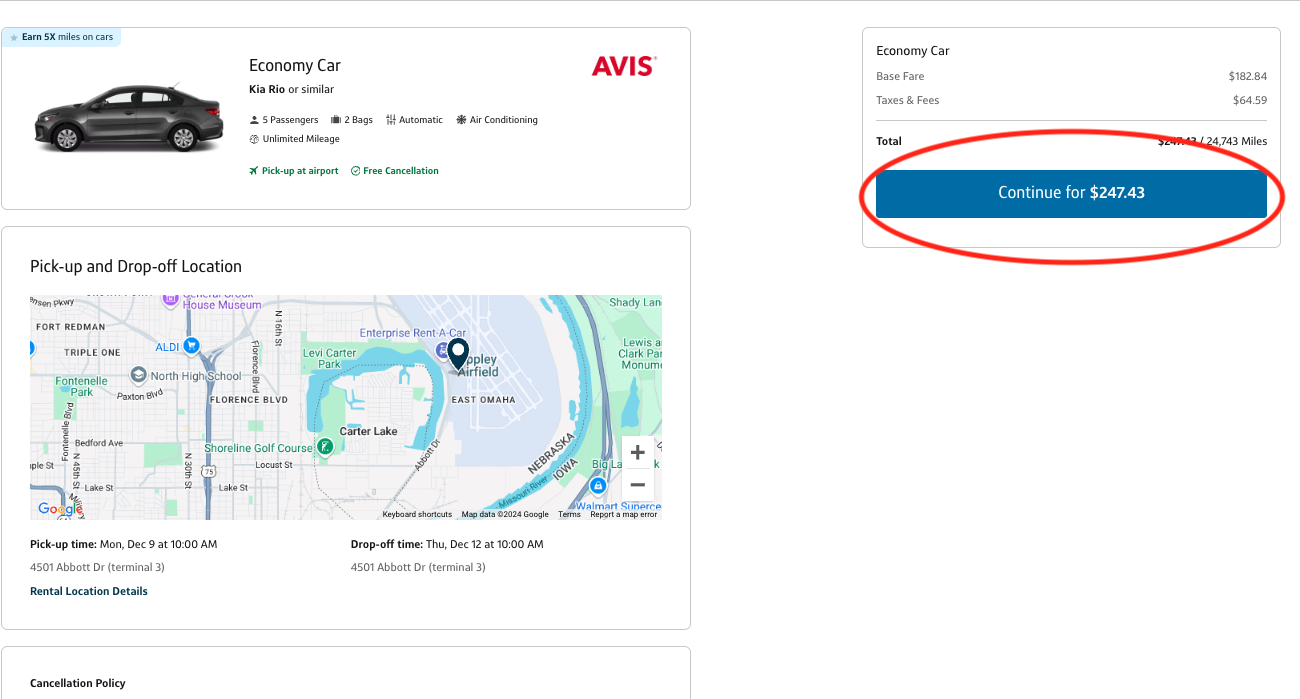Click the Economy Car title in the listing
The height and width of the screenshot is (699, 1300).
(x=295, y=65)
